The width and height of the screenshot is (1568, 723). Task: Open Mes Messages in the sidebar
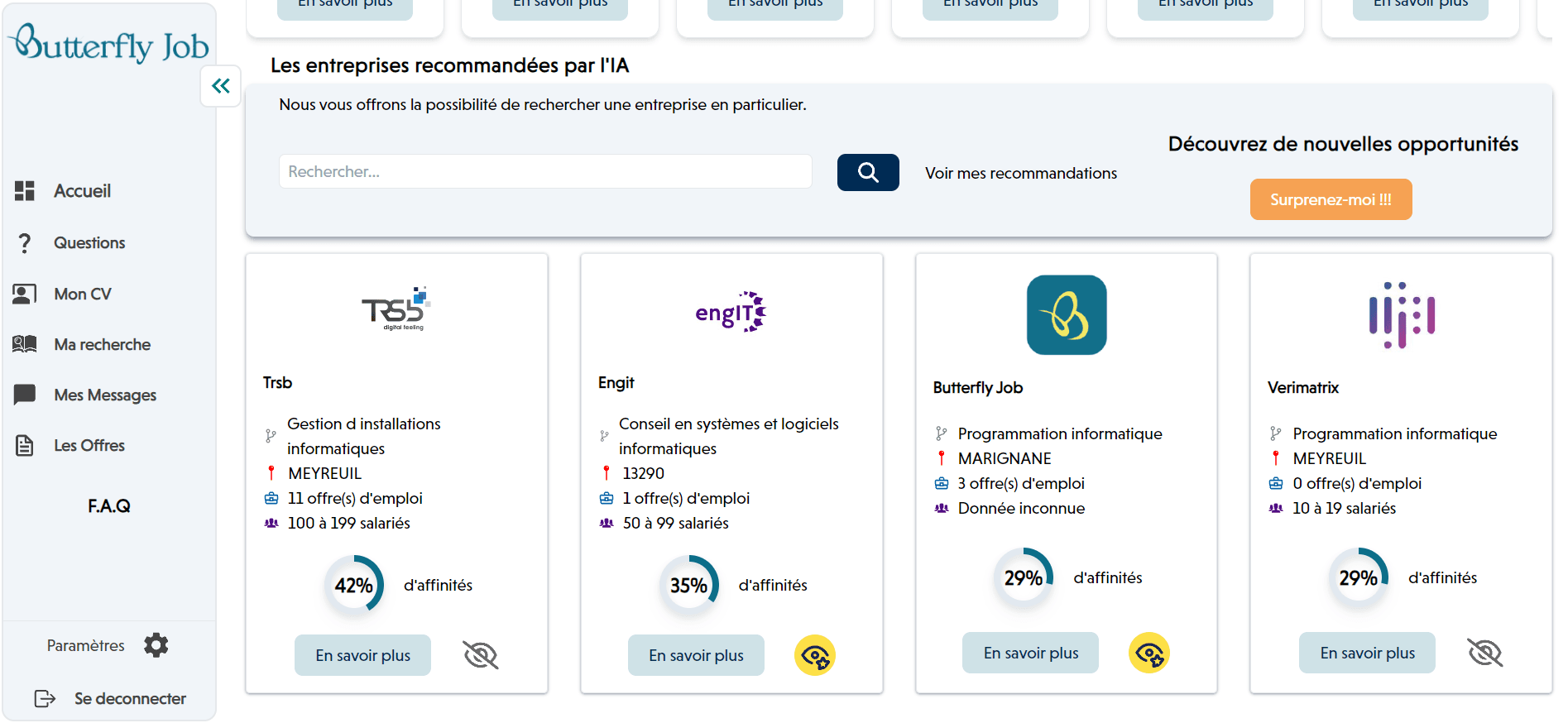[x=105, y=395]
